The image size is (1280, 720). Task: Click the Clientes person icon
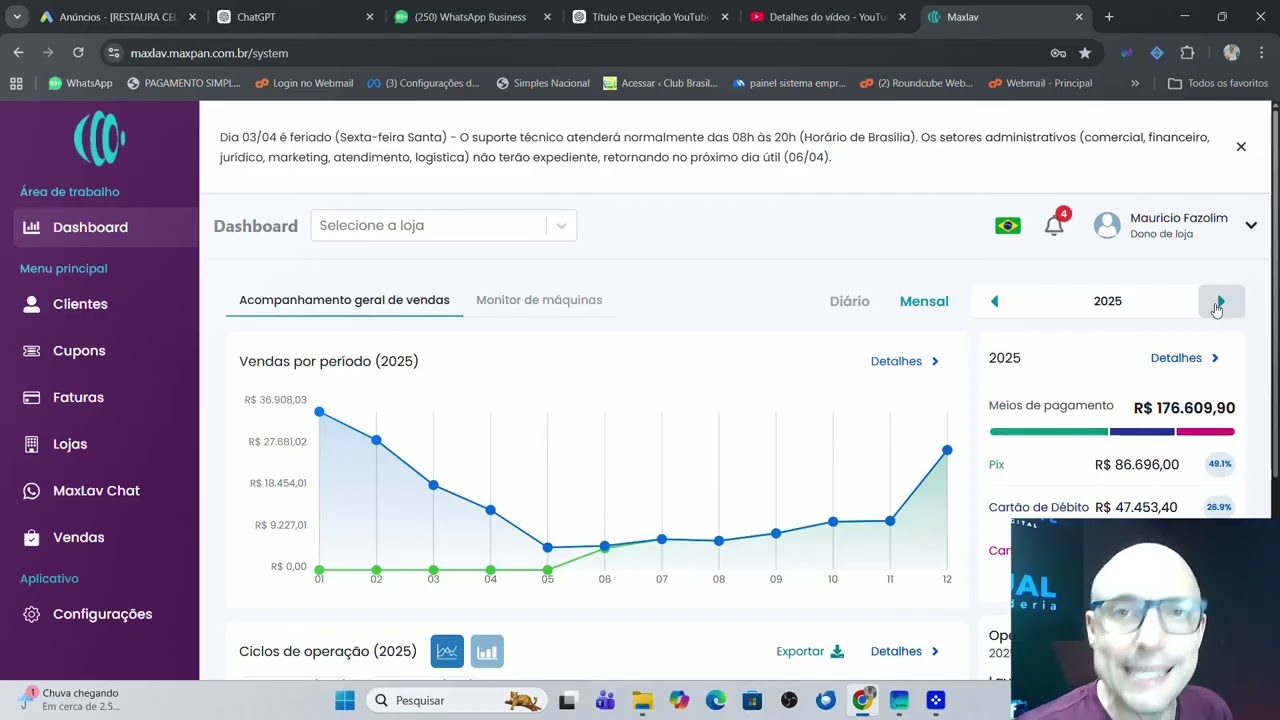[x=32, y=304]
